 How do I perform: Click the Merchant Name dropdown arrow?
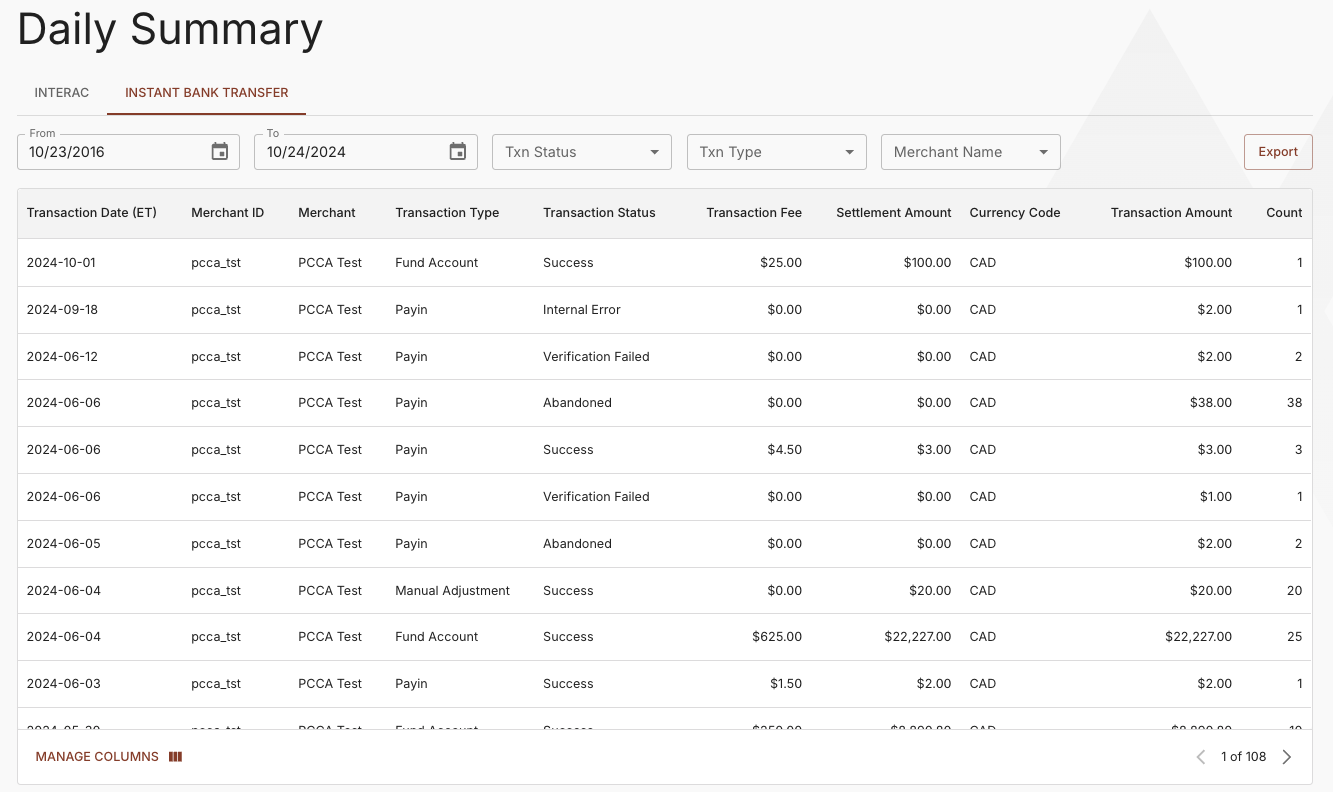pos(1045,151)
